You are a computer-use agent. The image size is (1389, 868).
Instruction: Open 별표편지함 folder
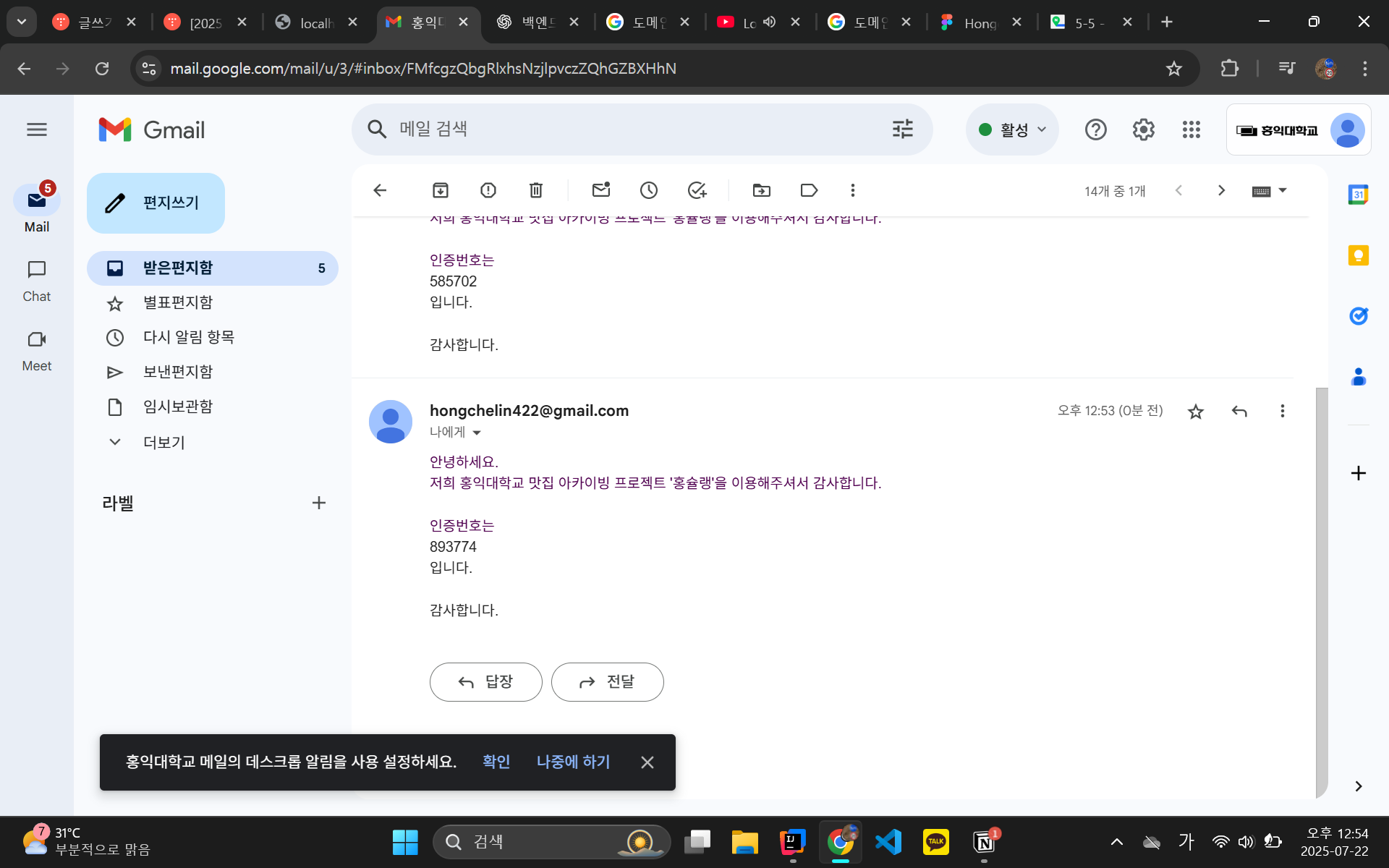pos(178,302)
